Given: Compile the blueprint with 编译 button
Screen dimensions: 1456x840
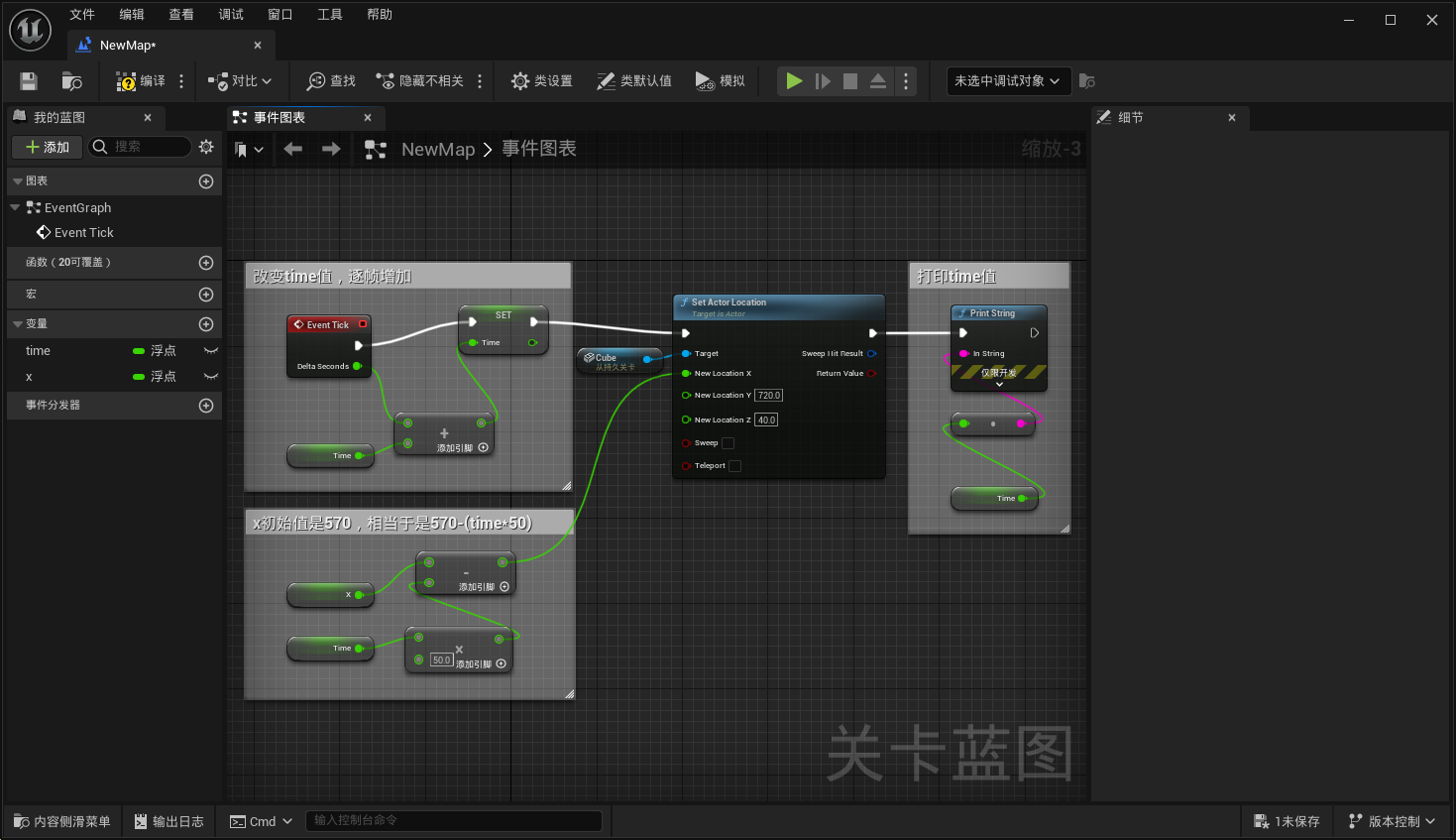Looking at the screenshot, I should point(141,81).
